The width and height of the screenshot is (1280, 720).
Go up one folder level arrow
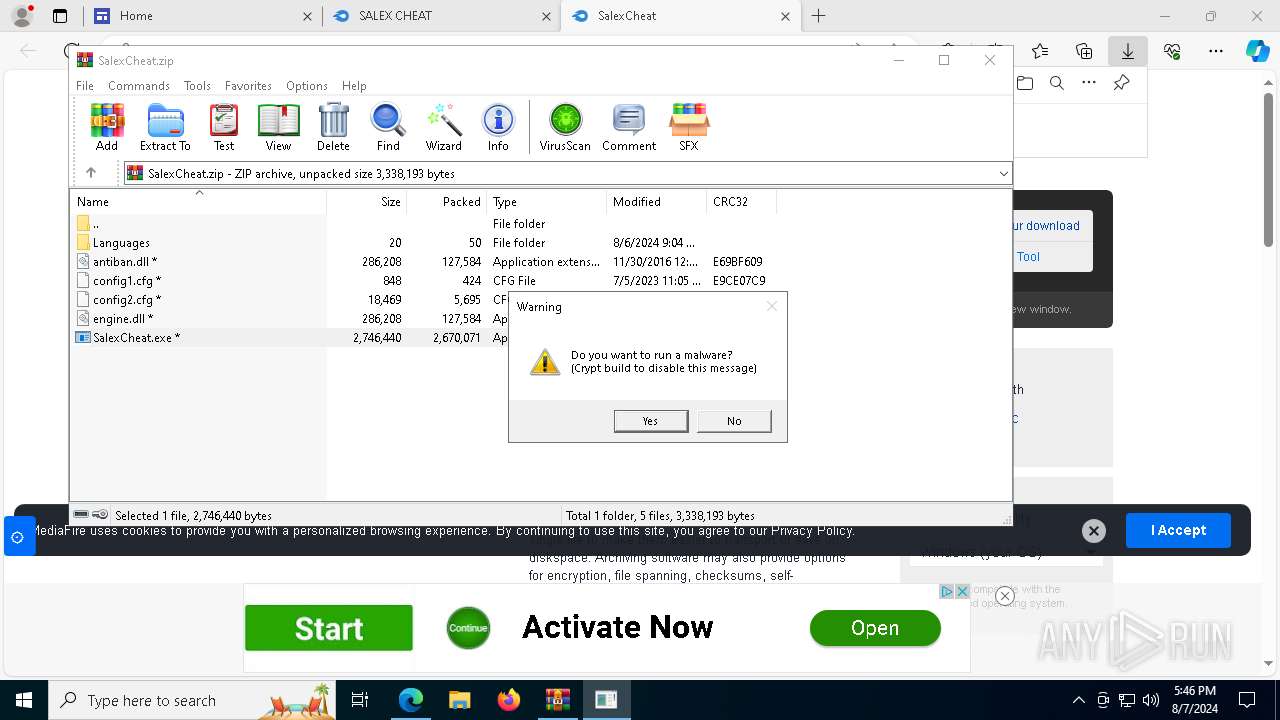pyautogui.click(x=91, y=173)
